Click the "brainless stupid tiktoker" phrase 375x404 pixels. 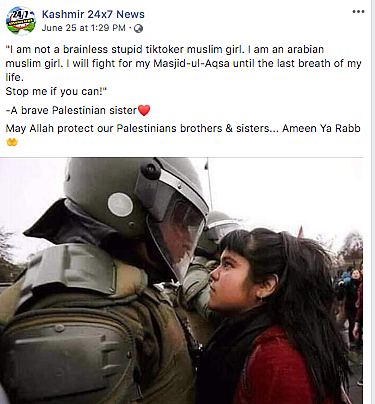tap(123, 49)
